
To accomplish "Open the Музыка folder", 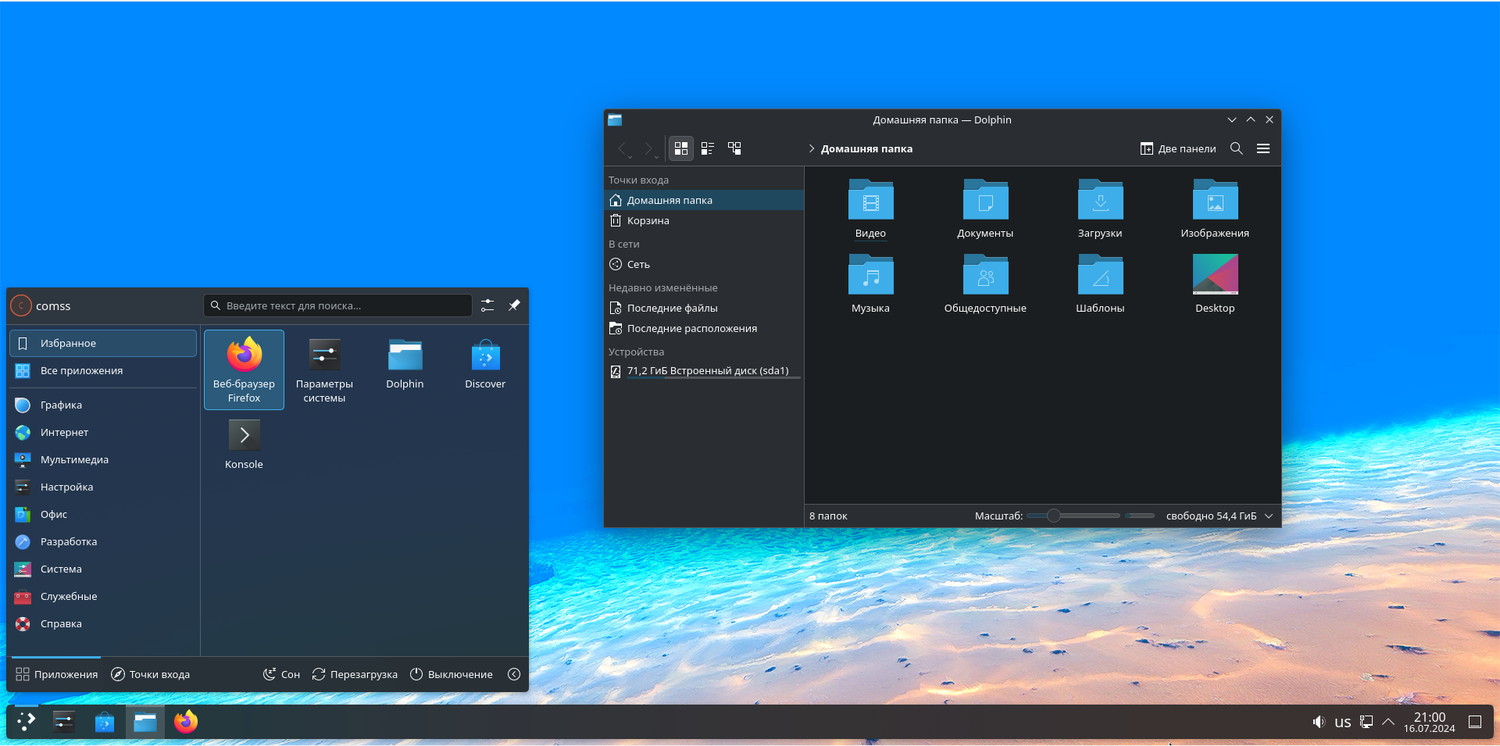I will (x=870, y=283).
